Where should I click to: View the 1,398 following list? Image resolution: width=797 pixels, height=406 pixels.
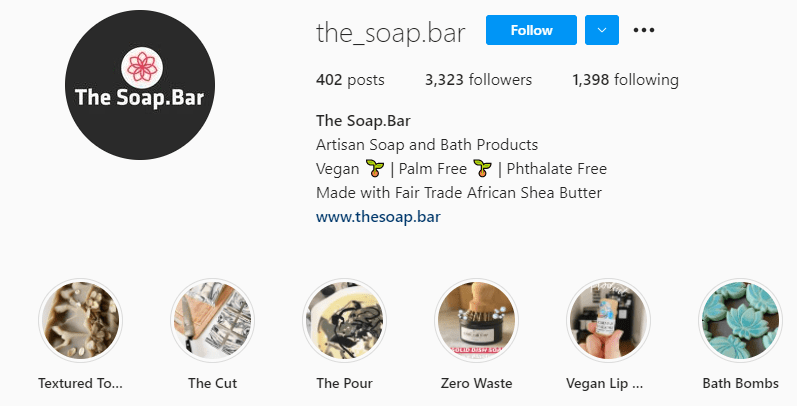[625, 80]
